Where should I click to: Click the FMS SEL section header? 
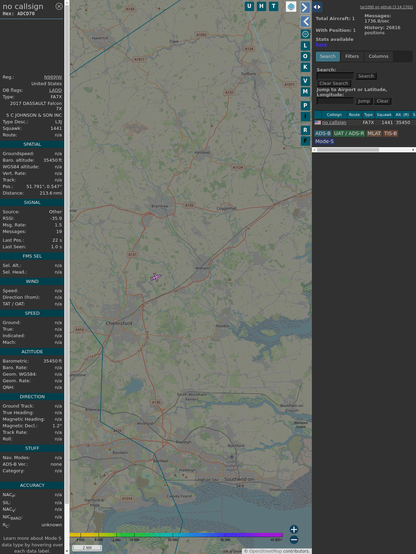(32, 256)
